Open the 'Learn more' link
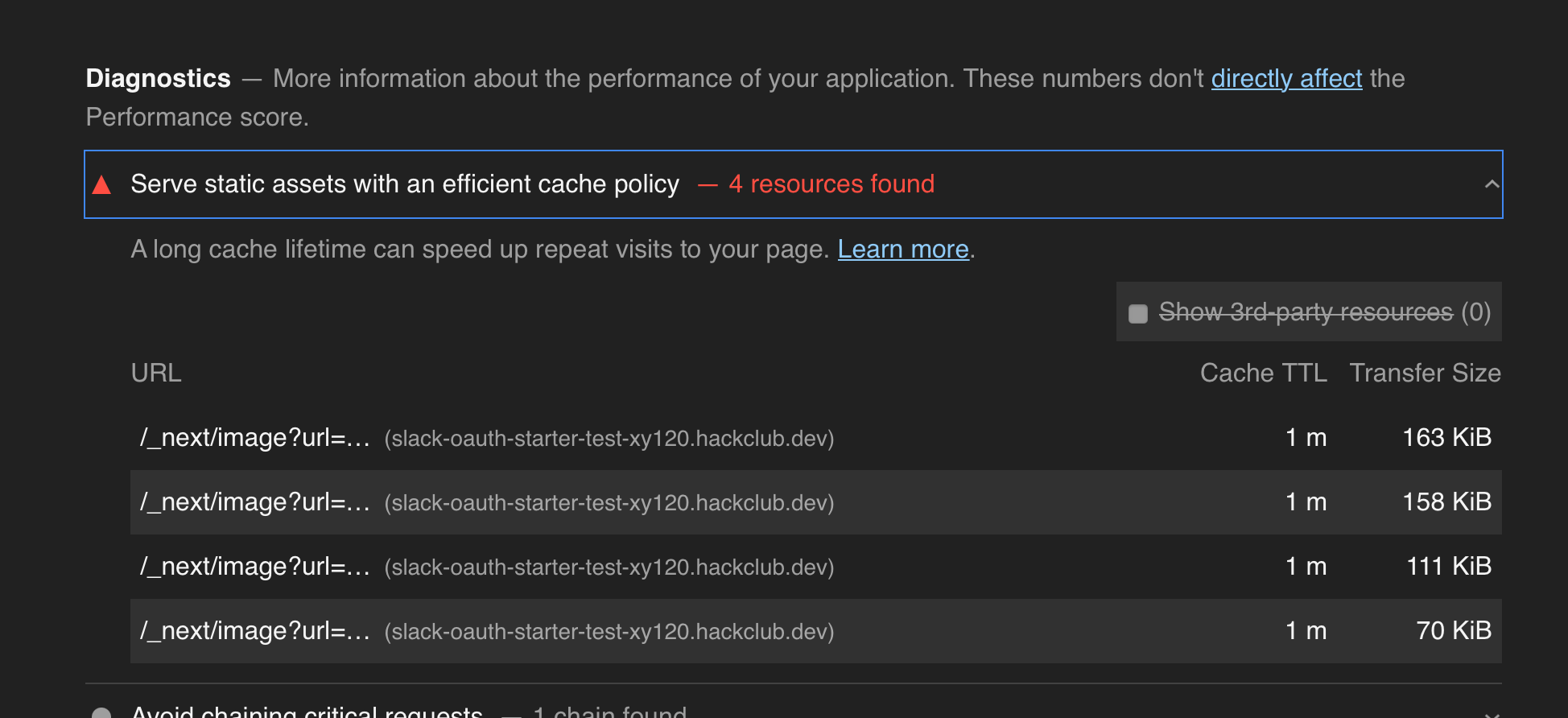1568x718 pixels. 903,250
